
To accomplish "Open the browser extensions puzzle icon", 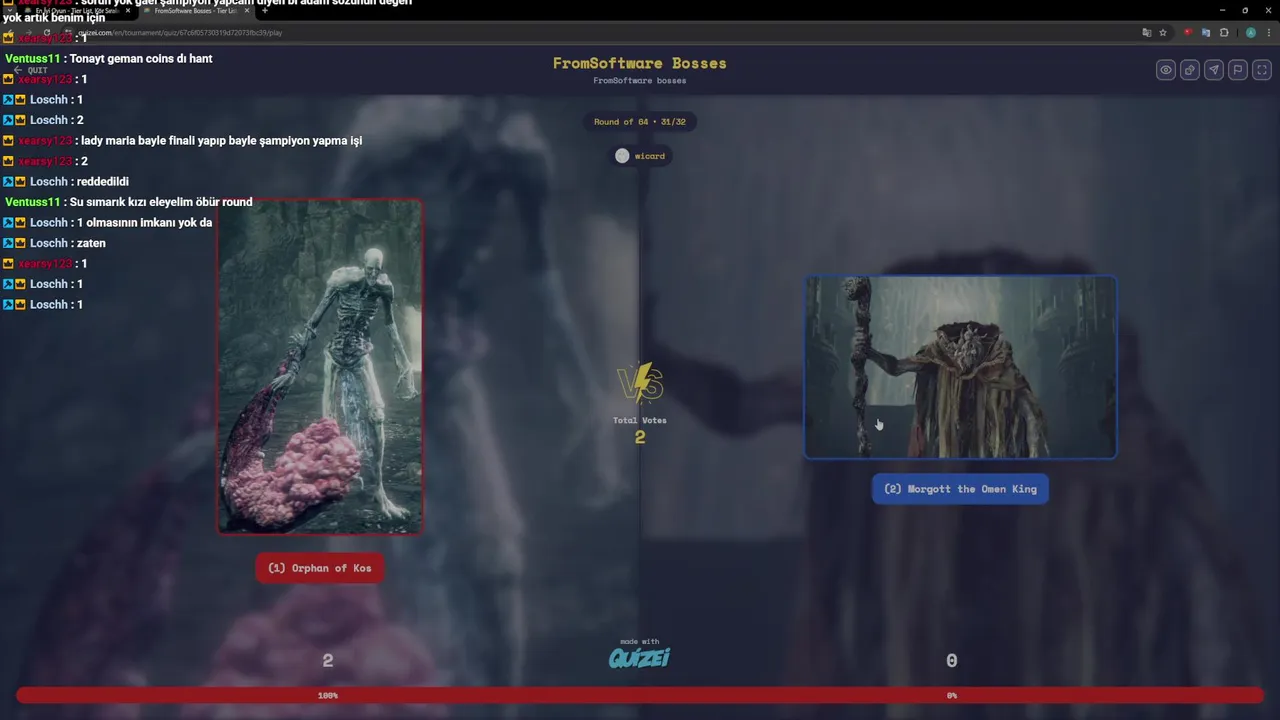I will 1224,32.
